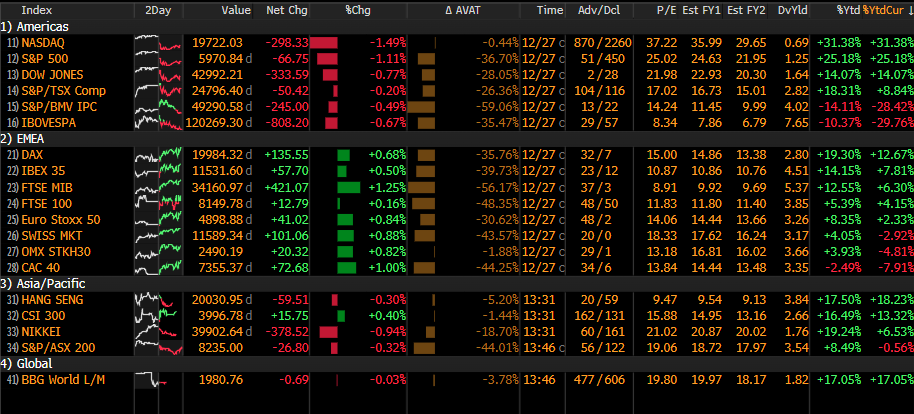Open HANG SENG 2-day sparkline chart
Screen dimensions: 914x414
coord(159,300)
